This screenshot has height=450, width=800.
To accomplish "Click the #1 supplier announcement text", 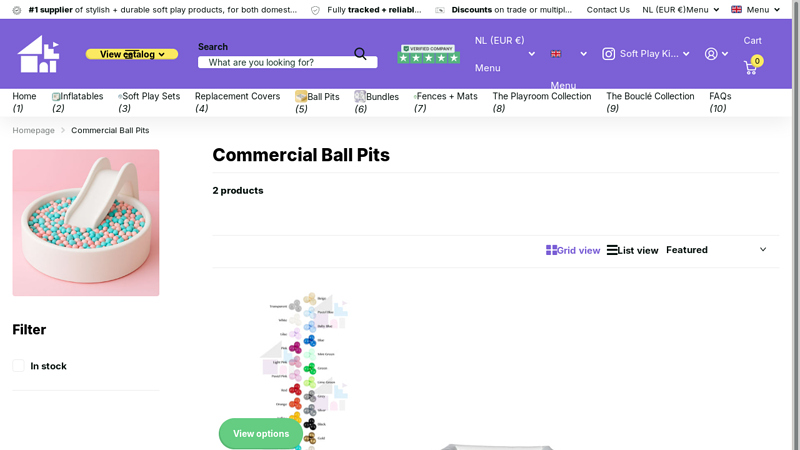I will [163, 10].
